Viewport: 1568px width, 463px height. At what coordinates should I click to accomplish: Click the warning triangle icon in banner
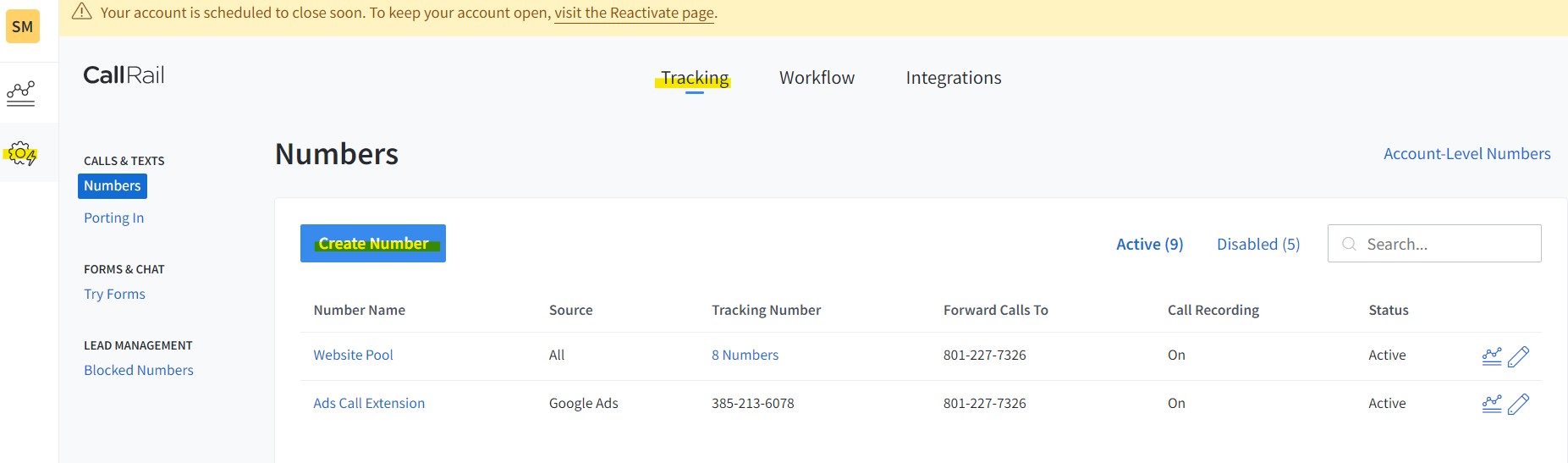pyautogui.click(x=82, y=12)
